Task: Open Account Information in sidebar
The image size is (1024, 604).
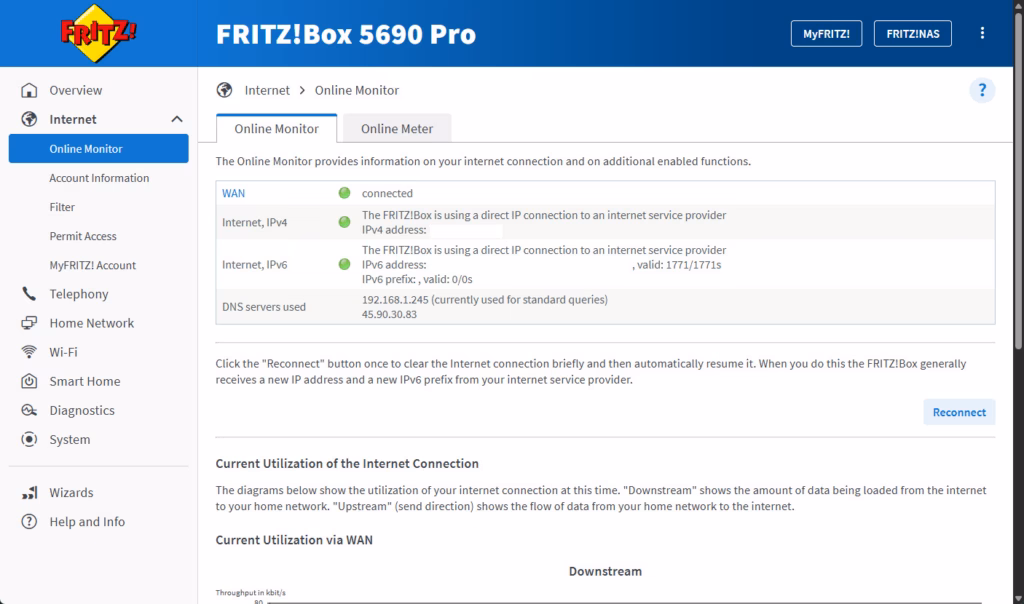Action: click(99, 178)
